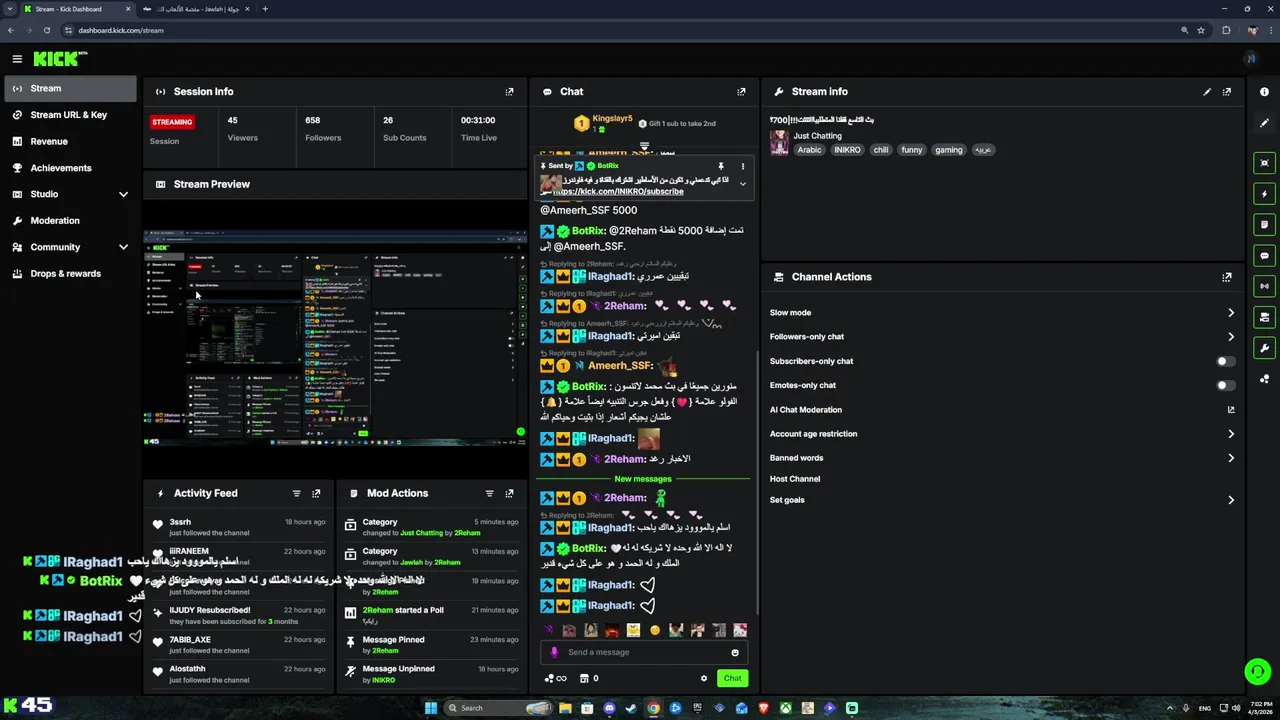Open Followers-only chat options chevron
Screen dimensions: 1280x720
(x=1231, y=337)
